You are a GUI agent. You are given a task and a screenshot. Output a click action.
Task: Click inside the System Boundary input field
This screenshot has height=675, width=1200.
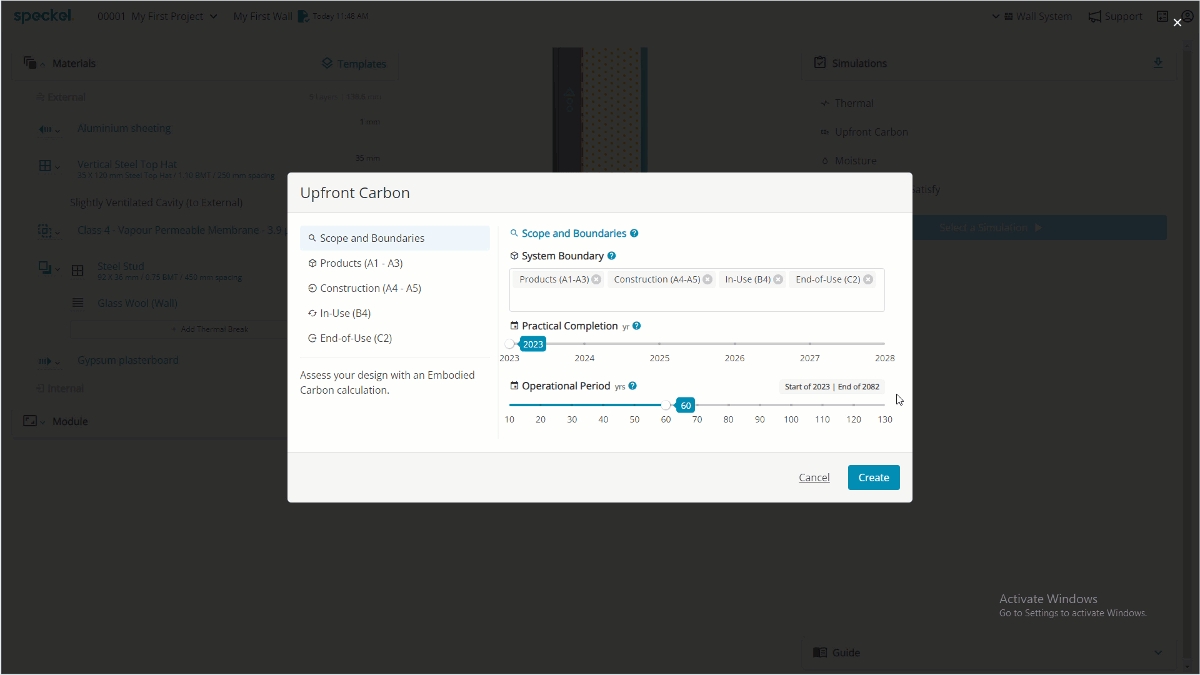click(x=696, y=300)
